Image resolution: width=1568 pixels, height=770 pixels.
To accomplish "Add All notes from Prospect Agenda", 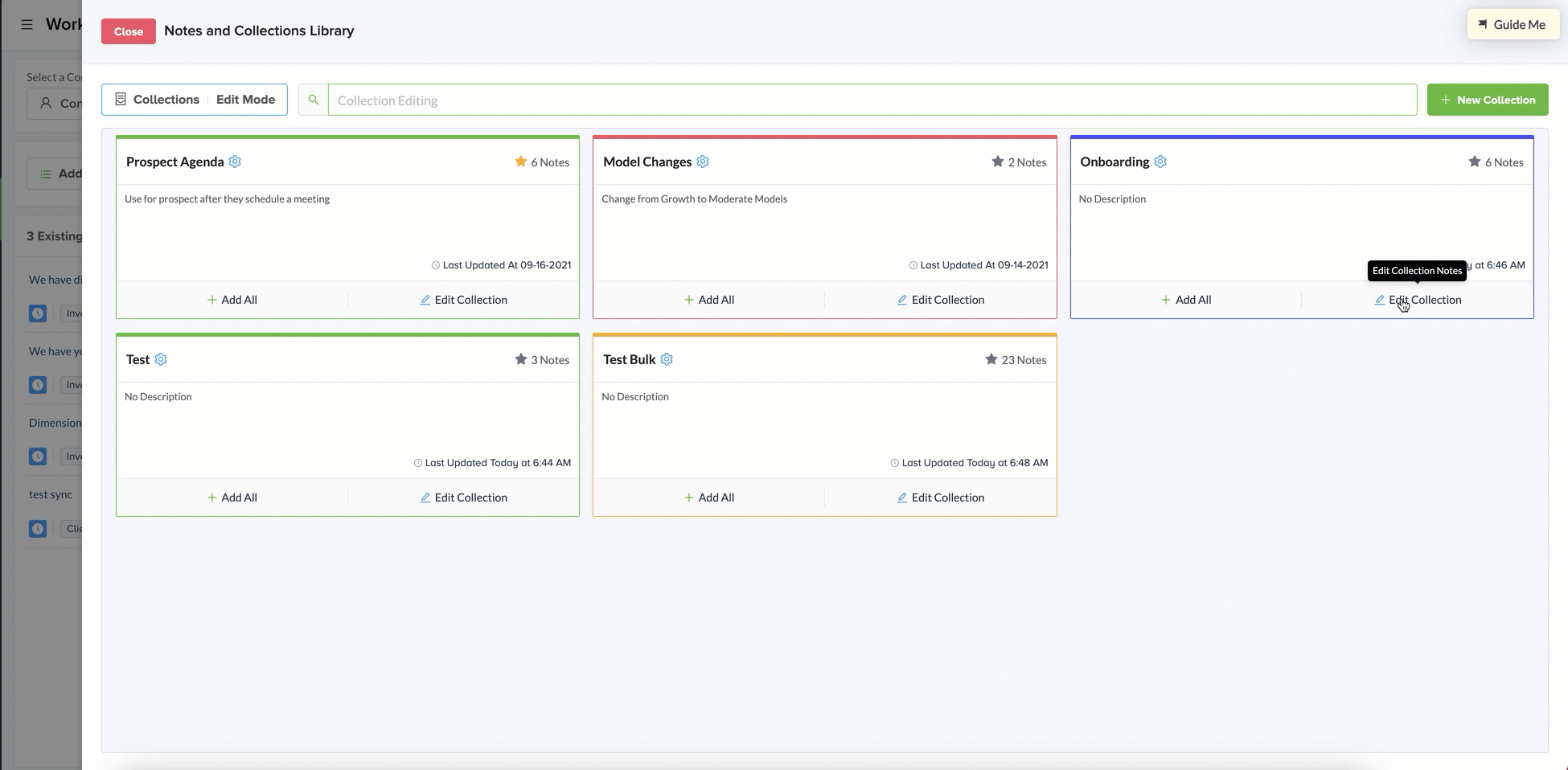I will (232, 300).
